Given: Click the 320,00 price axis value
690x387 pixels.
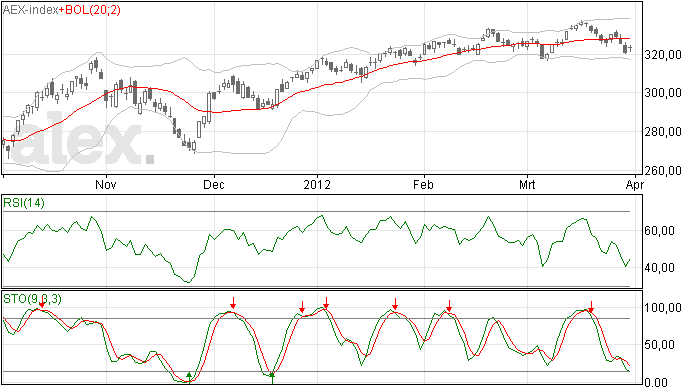Looking at the screenshot, I should coord(663,55).
